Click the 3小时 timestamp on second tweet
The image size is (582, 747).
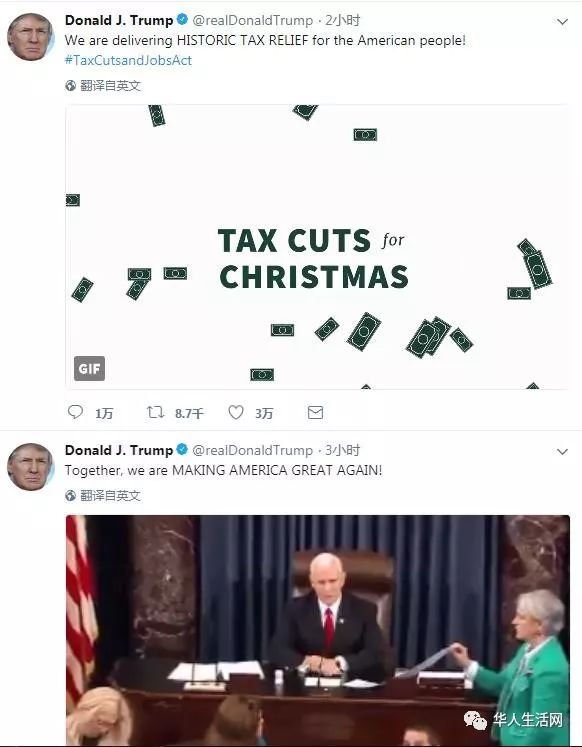coord(342,450)
